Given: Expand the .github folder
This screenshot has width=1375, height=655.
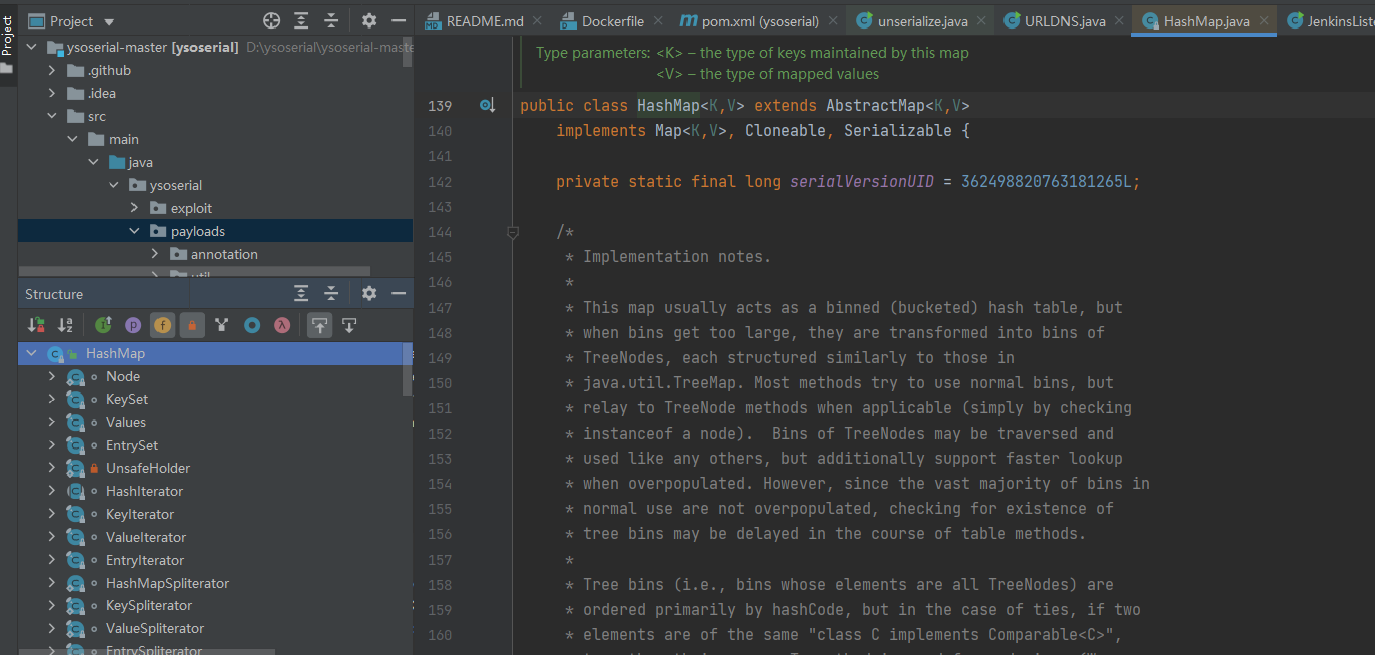Looking at the screenshot, I should point(52,70).
